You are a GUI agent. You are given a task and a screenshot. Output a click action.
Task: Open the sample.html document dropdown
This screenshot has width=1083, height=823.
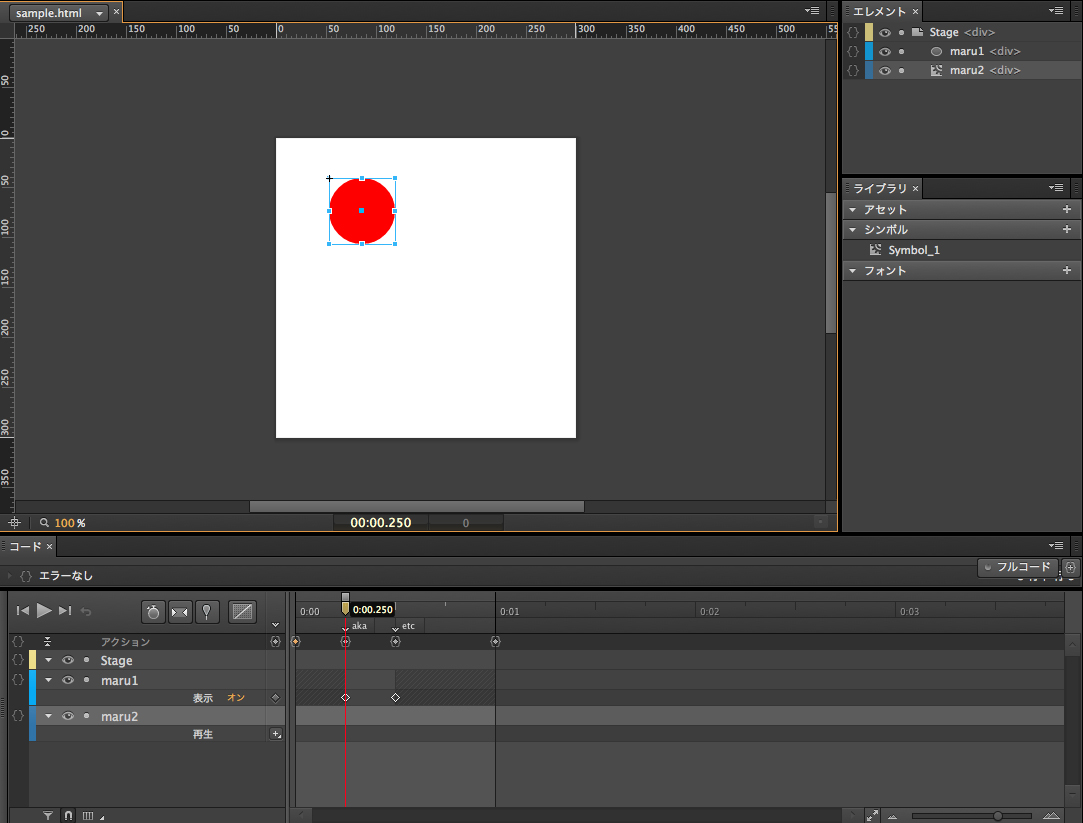[99, 13]
